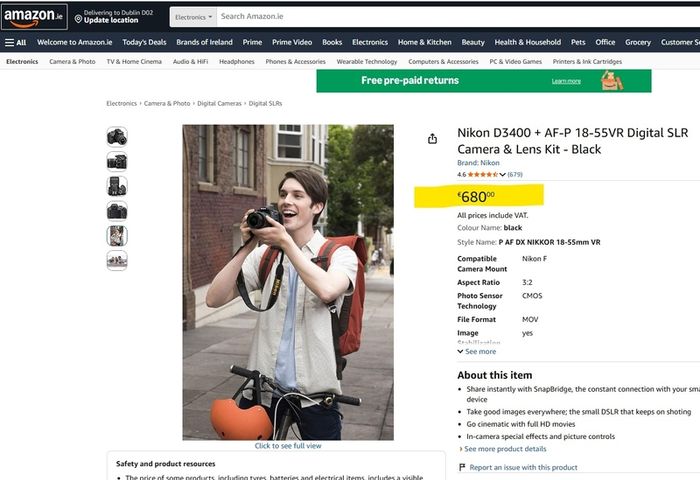Open Pets section
Screen dimensions: 700x480
pyautogui.click(x=578, y=42)
